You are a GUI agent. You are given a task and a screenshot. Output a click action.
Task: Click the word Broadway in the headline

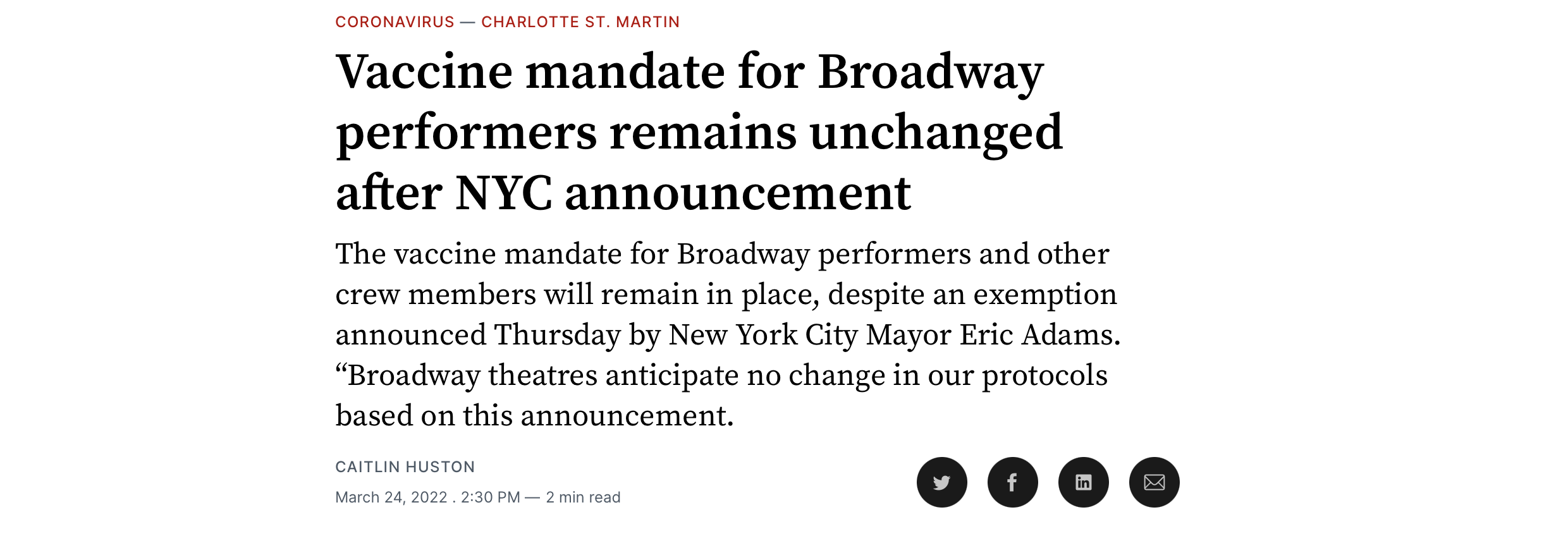click(930, 71)
